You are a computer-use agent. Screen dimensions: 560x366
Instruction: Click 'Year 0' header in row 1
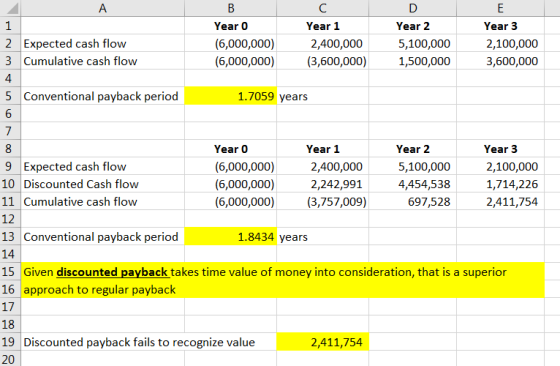(231, 26)
